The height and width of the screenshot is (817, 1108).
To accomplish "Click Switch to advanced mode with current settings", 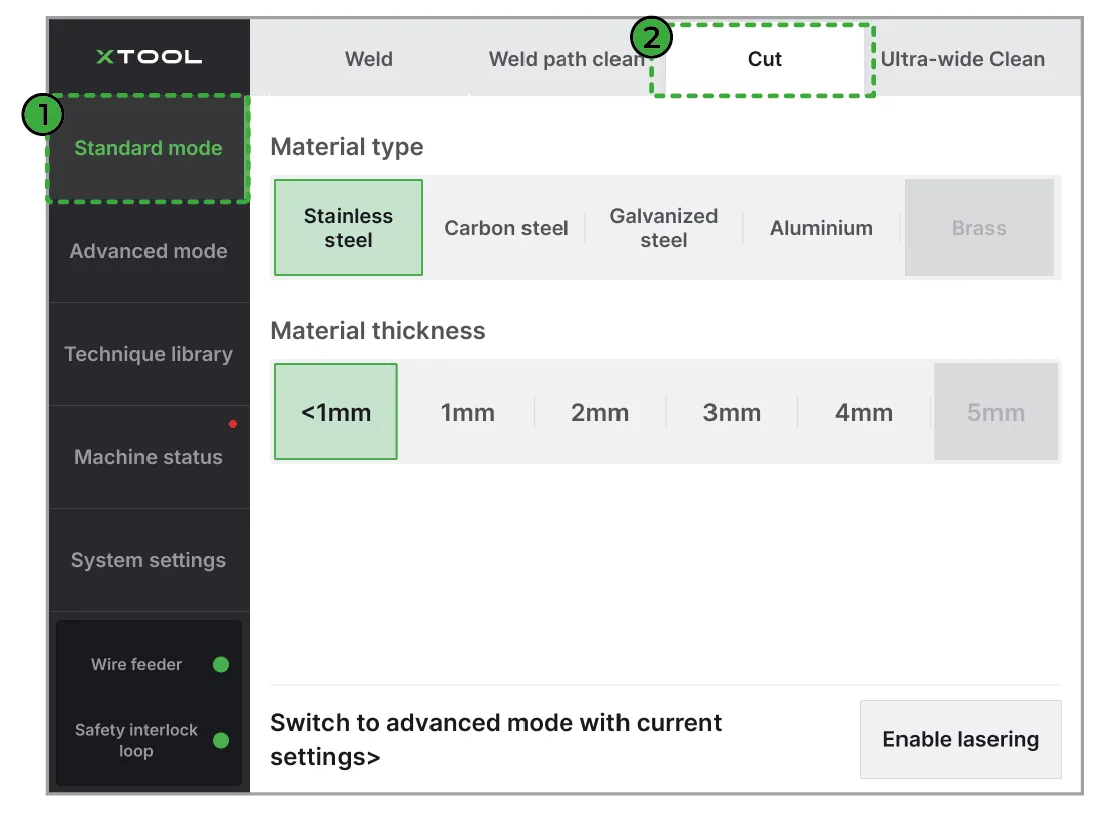I will [495, 739].
